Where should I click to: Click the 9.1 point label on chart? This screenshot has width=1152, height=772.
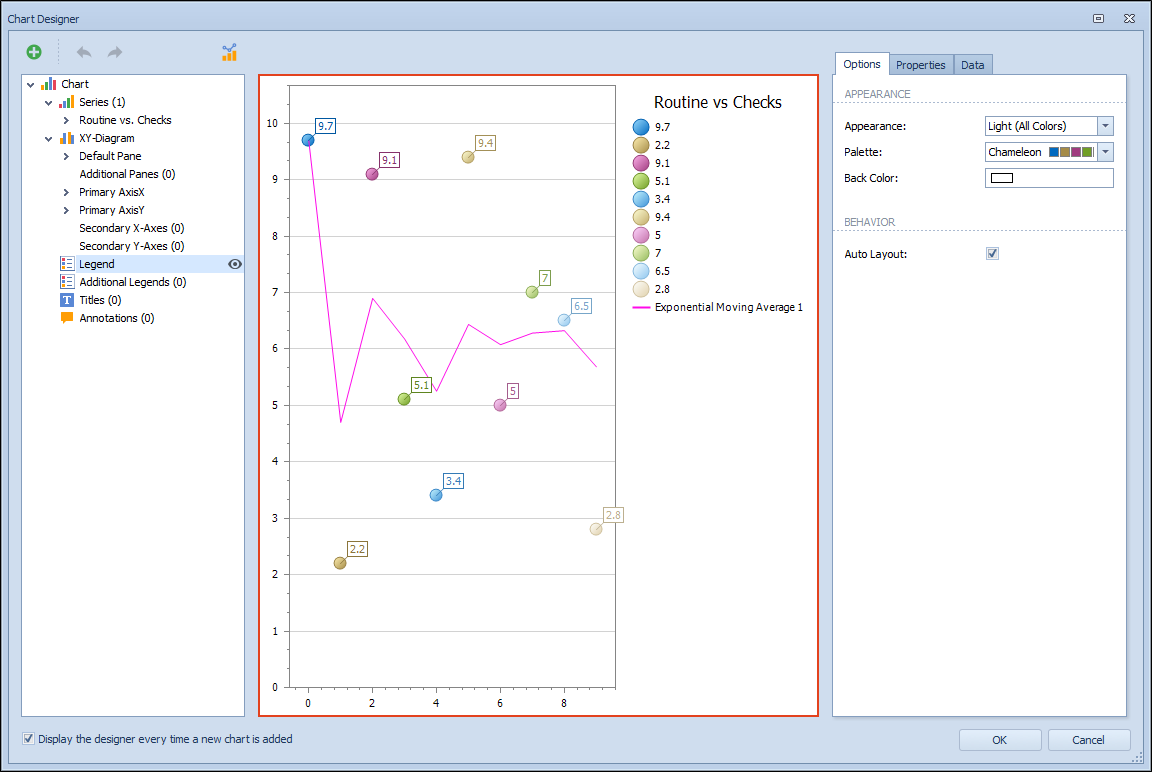point(389,160)
